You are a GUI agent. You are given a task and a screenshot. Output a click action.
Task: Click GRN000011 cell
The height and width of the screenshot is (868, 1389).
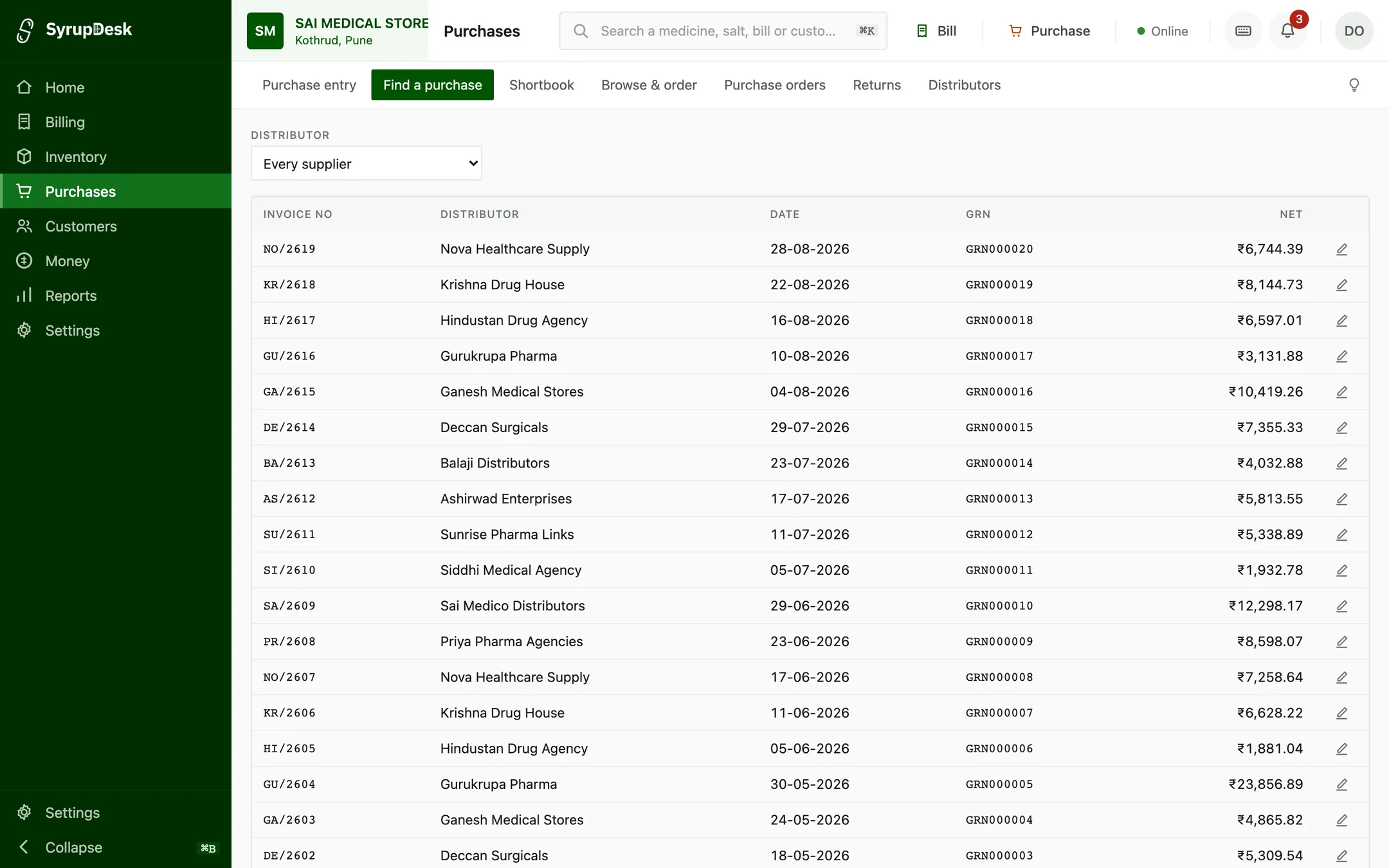pyautogui.click(x=999, y=570)
